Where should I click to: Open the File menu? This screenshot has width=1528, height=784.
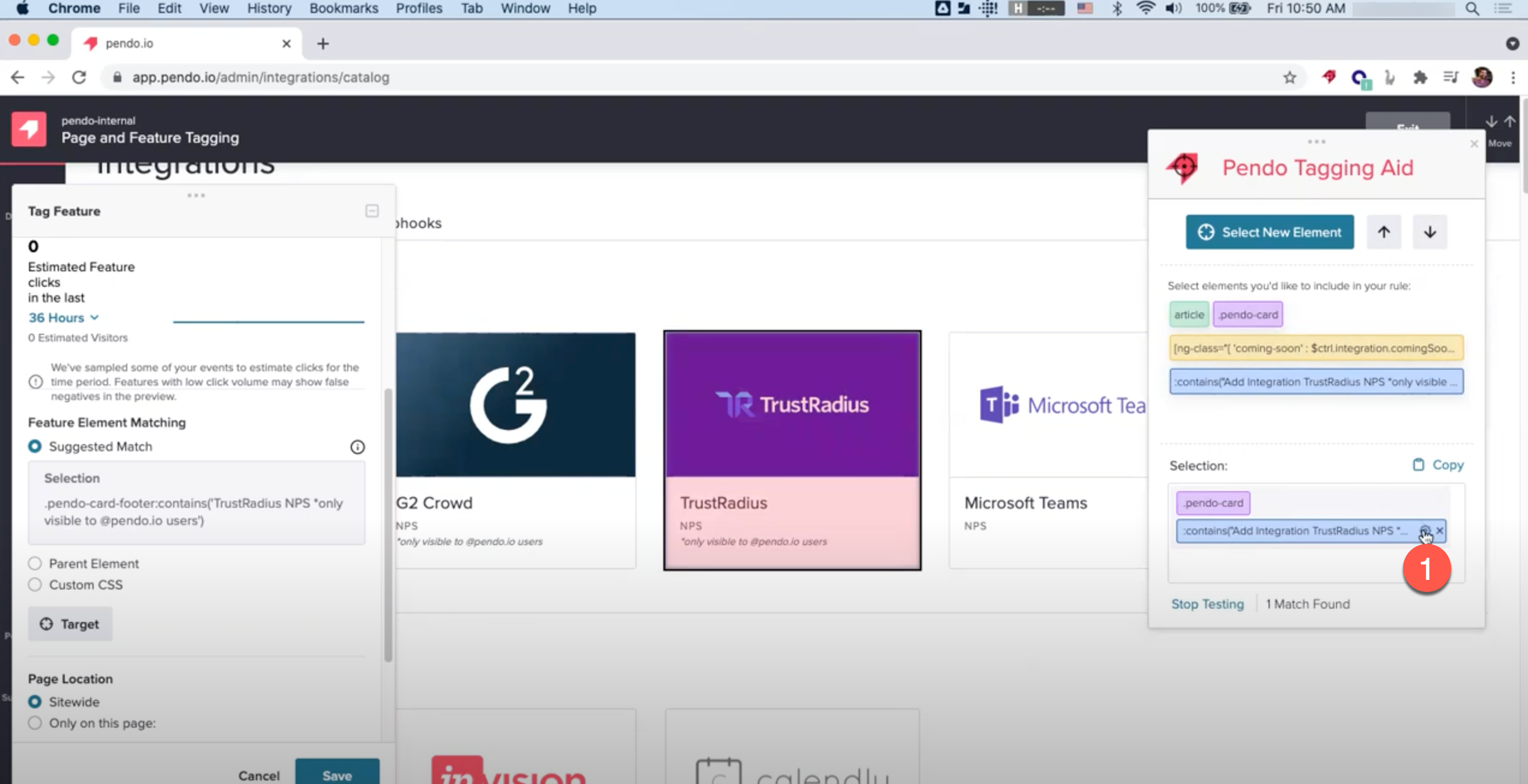click(x=129, y=8)
